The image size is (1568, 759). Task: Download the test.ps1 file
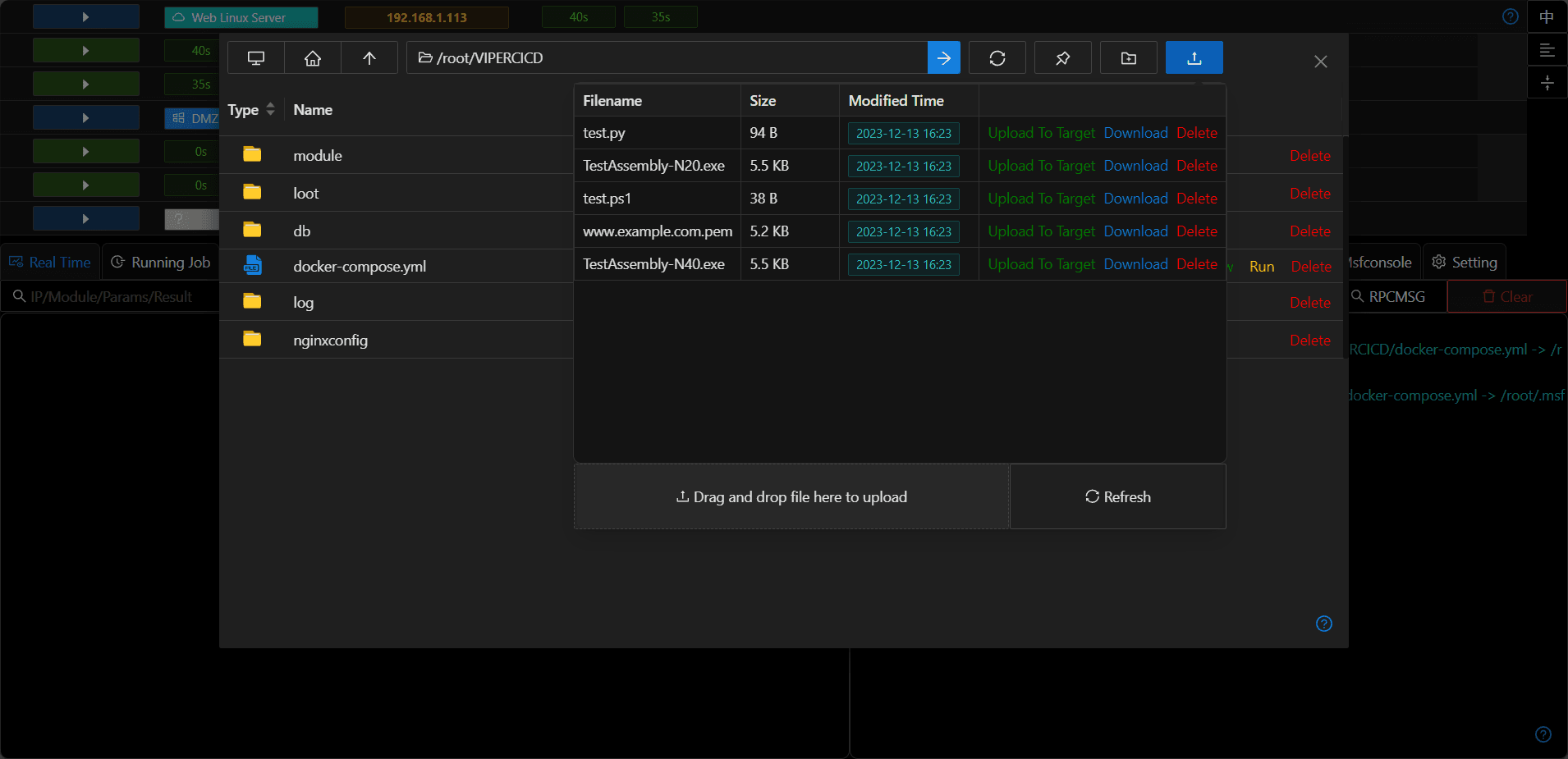pos(1135,199)
